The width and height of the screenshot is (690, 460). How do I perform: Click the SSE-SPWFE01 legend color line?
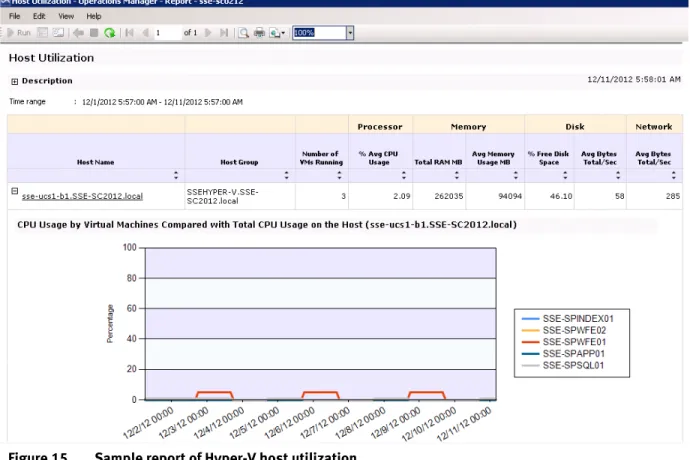pos(530,342)
